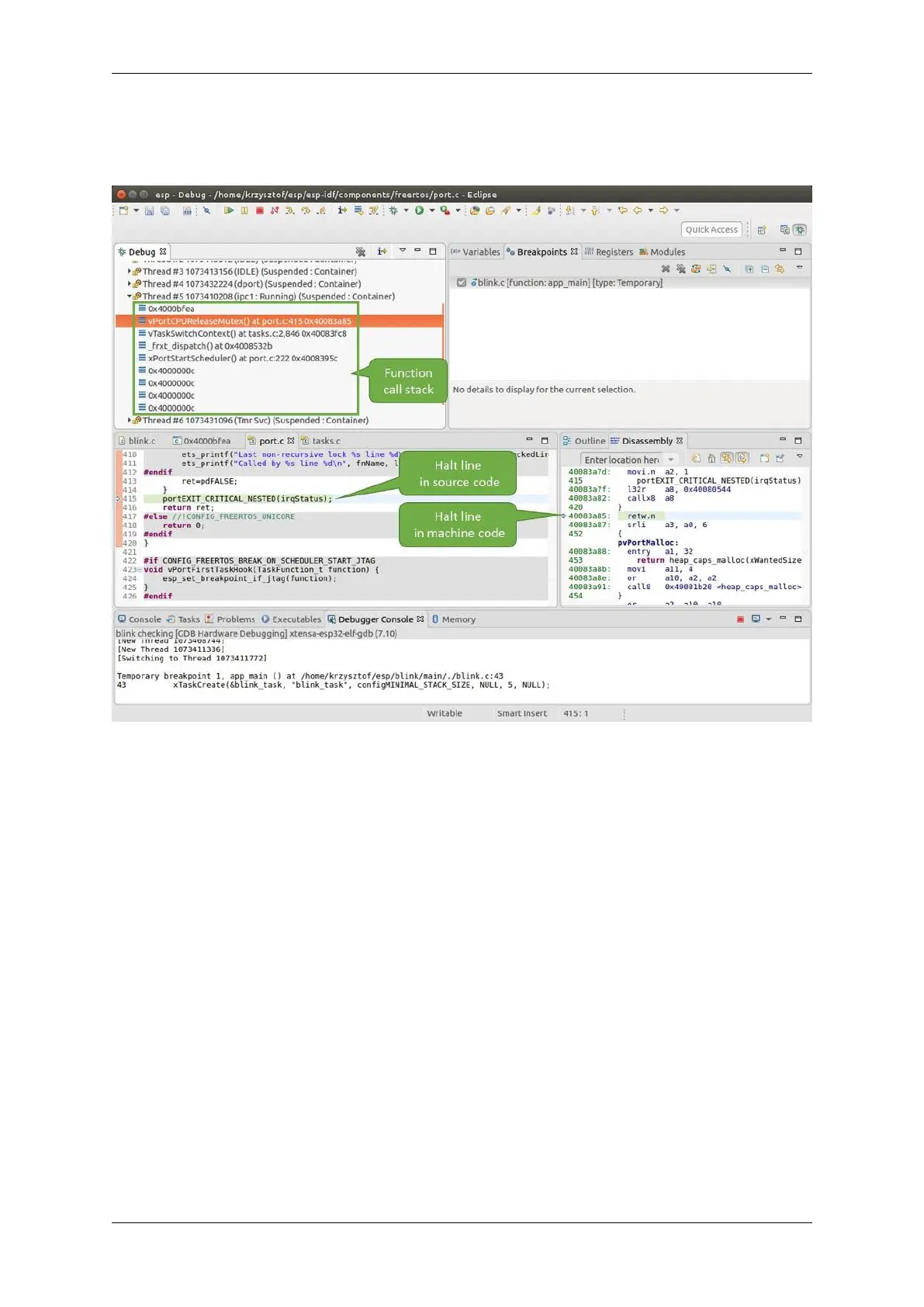Click the Disassembly Home icon

click(711, 459)
